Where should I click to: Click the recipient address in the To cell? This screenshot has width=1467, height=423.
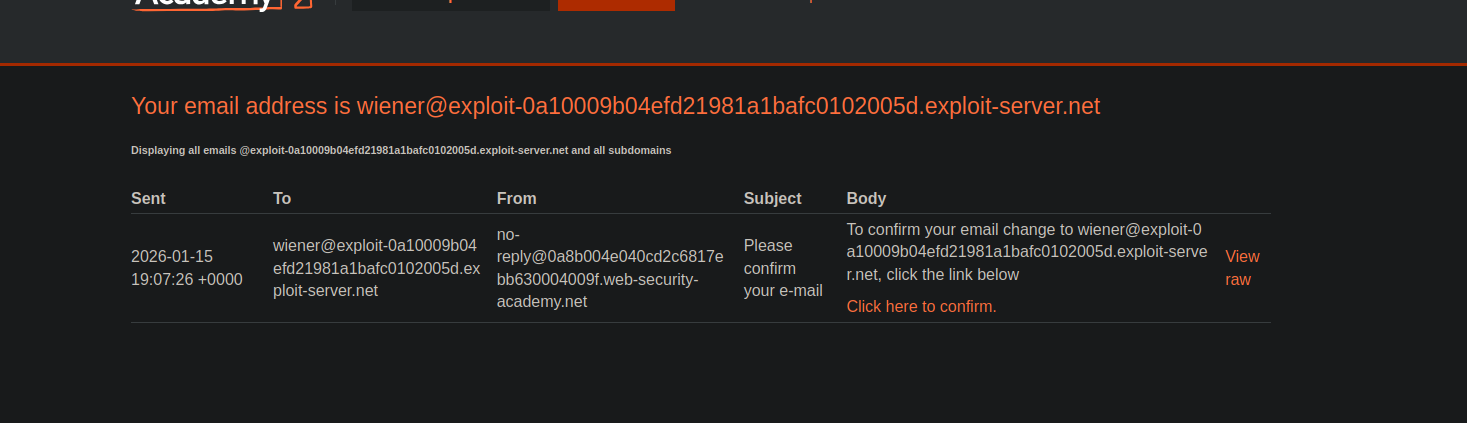pyautogui.click(x=376, y=268)
